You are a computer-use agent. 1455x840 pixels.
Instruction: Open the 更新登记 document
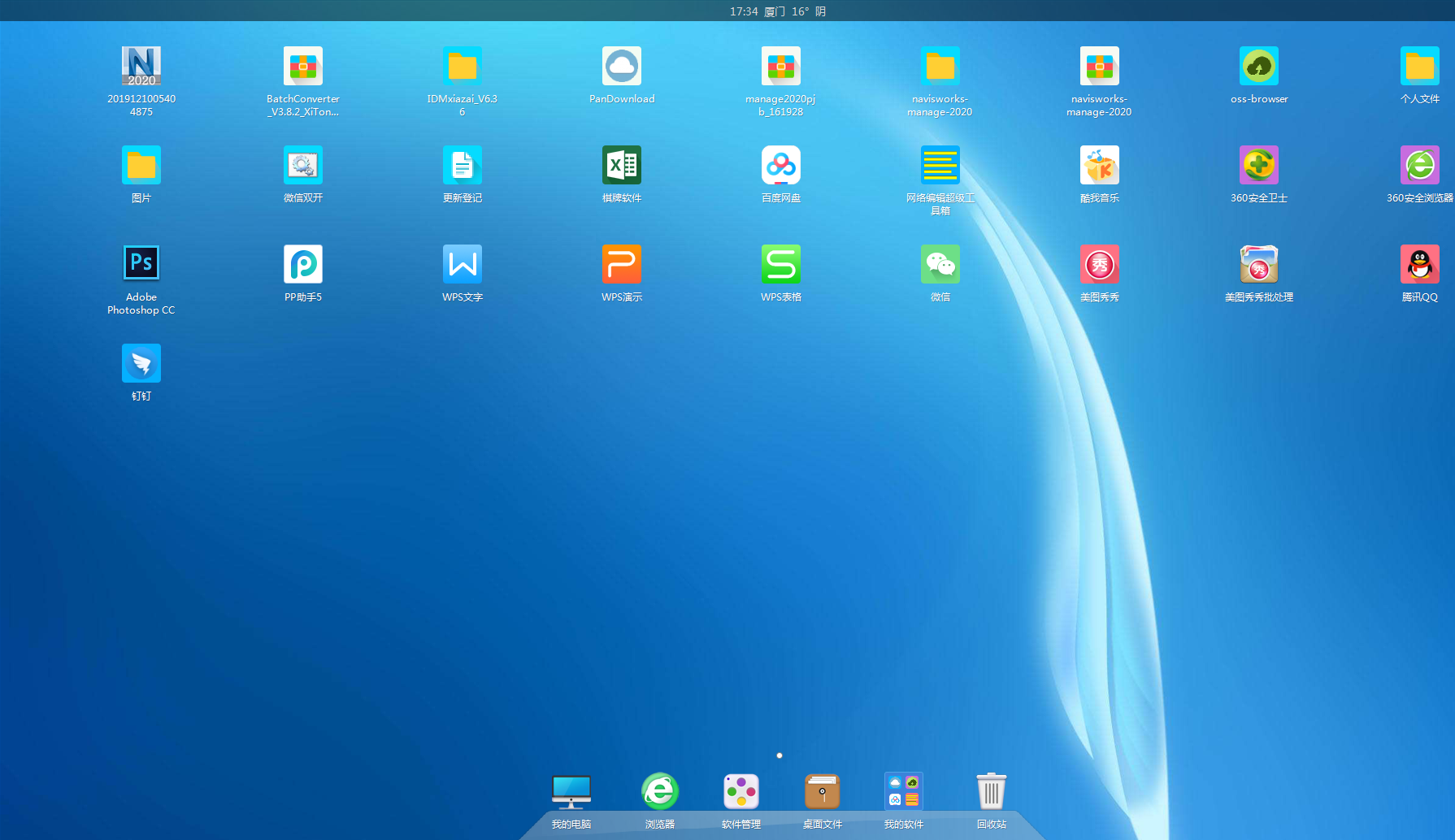(x=463, y=165)
